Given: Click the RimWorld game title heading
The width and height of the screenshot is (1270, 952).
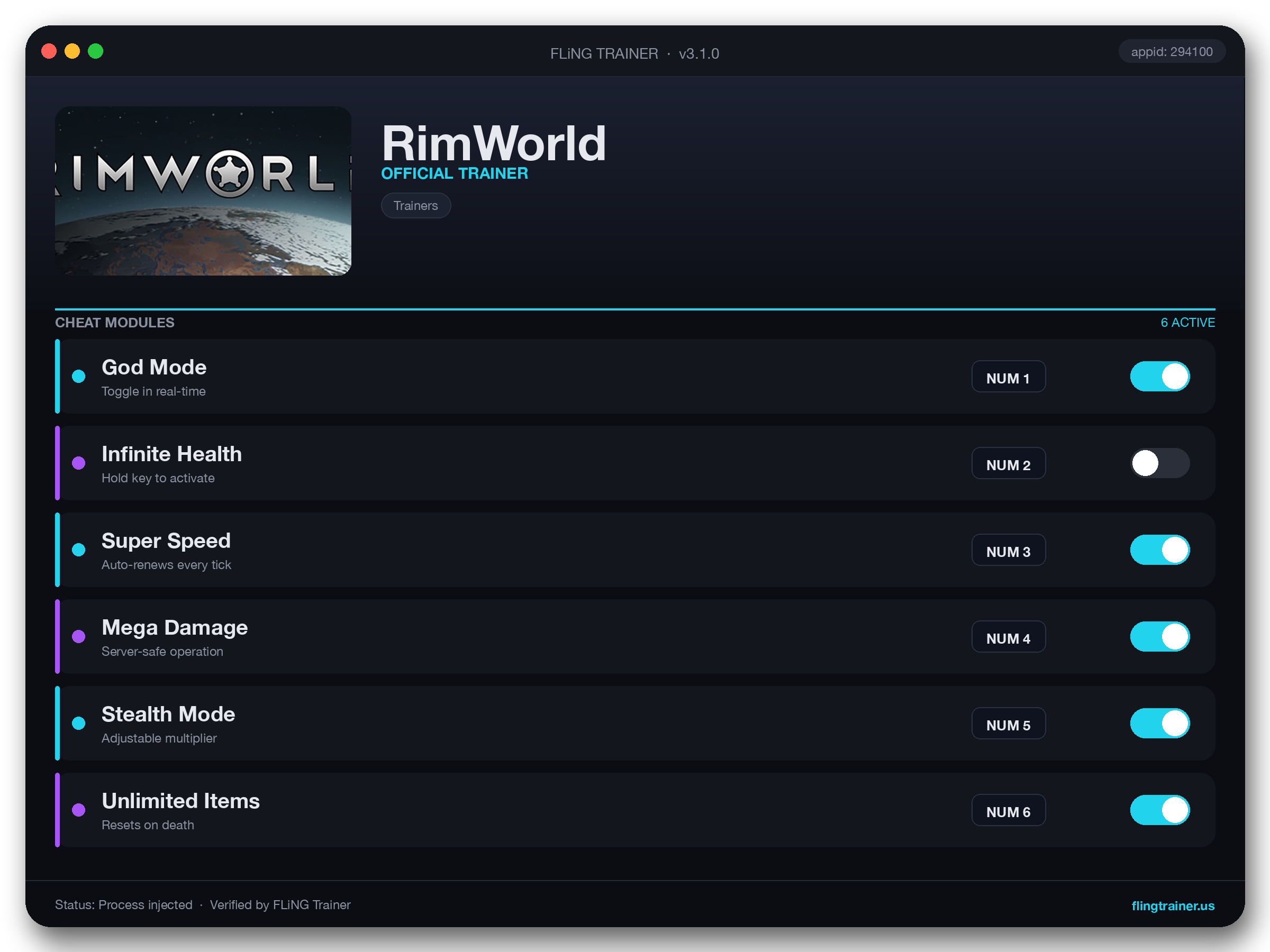Looking at the screenshot, I should [x=494, y=143].
